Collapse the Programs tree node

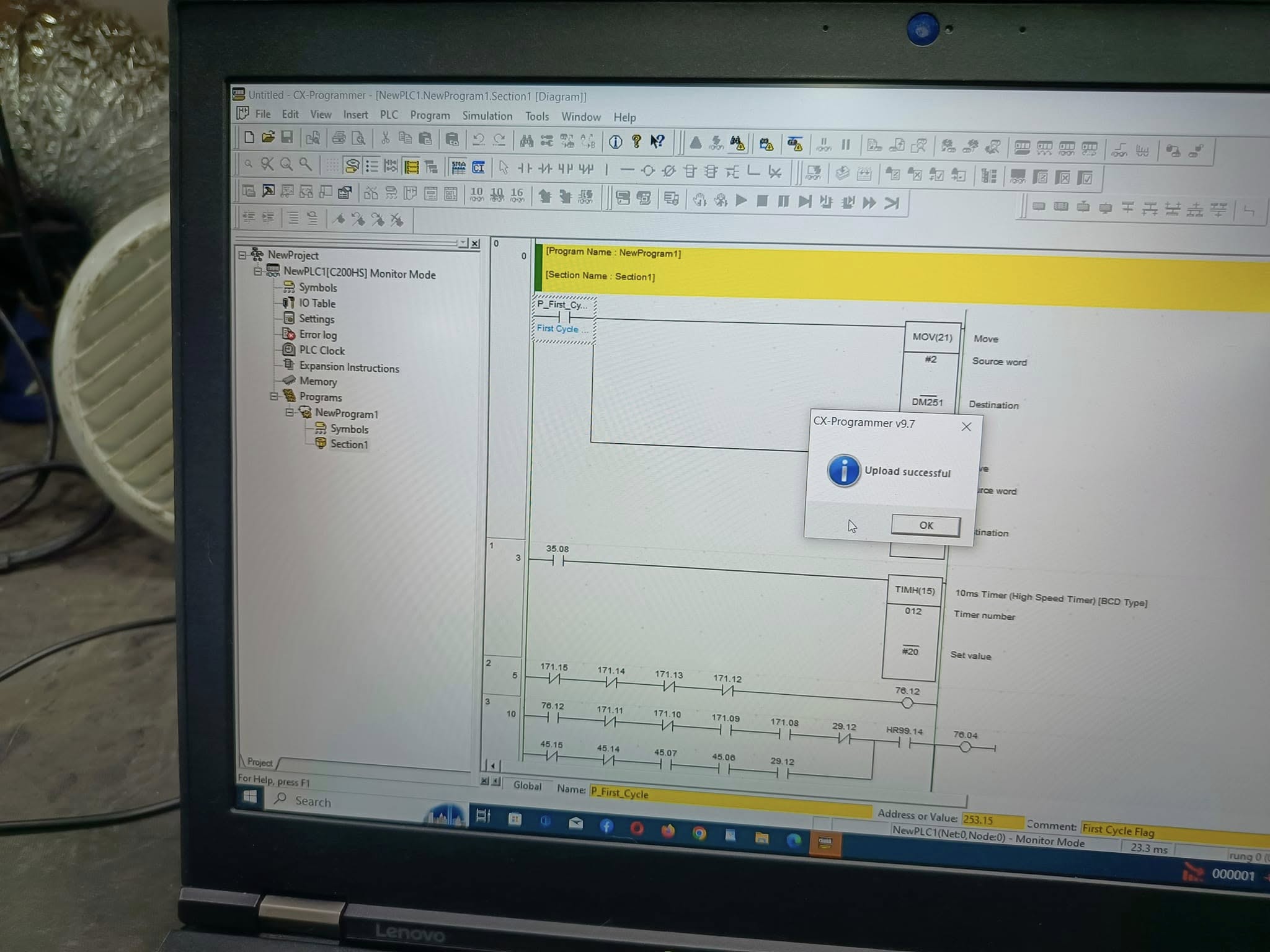click(x=273, y=396)
